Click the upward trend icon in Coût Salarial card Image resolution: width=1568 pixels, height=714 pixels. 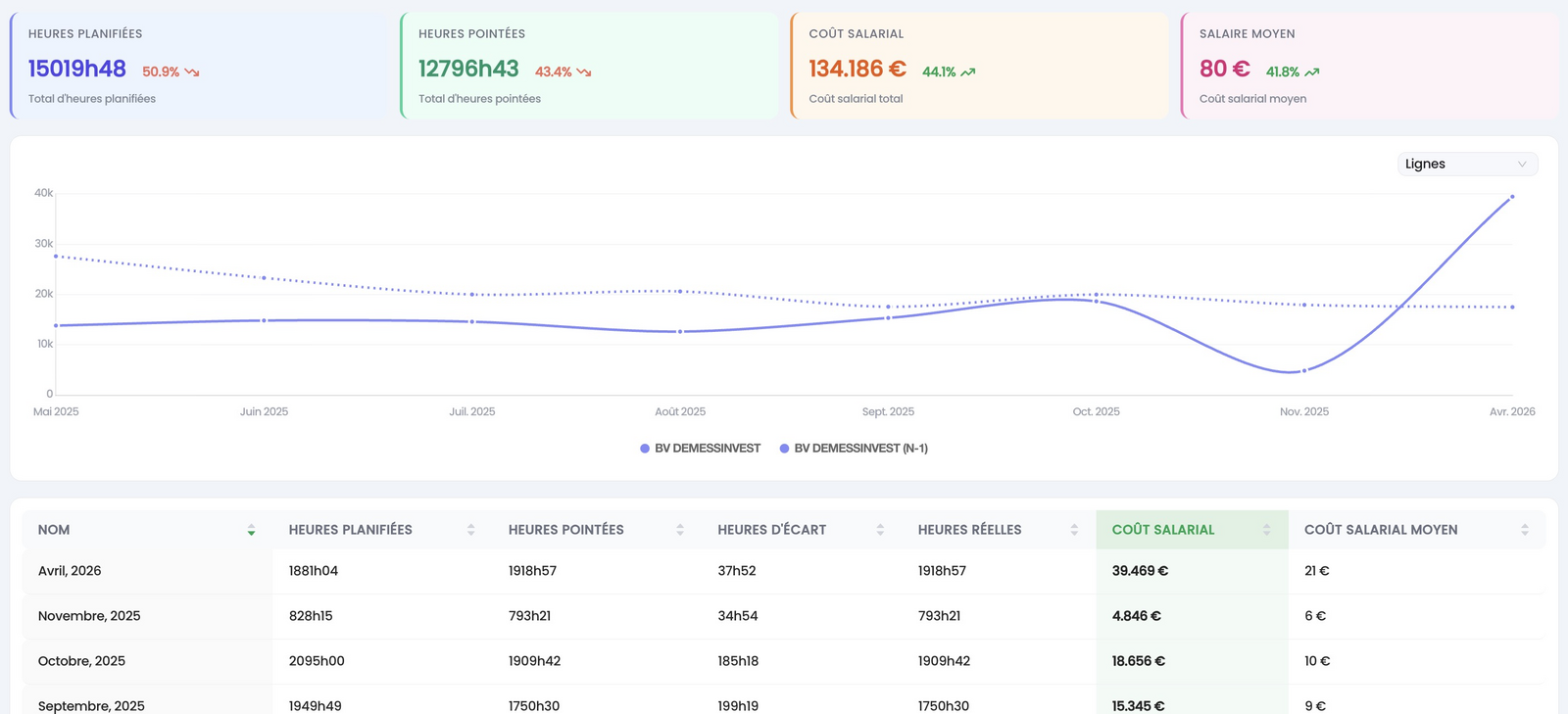pyautogui.click(x=968, y=72)
